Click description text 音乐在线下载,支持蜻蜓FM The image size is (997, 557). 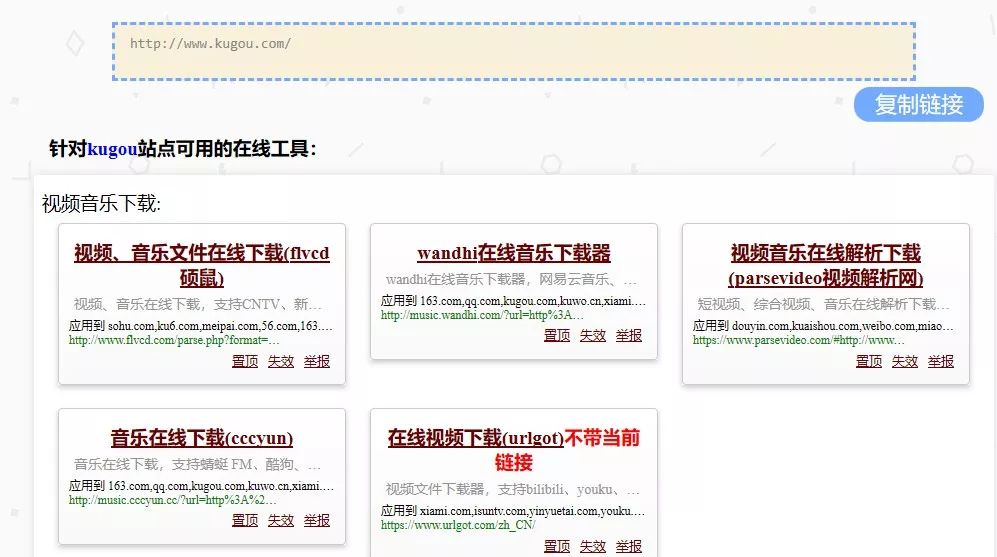point(198,464)
